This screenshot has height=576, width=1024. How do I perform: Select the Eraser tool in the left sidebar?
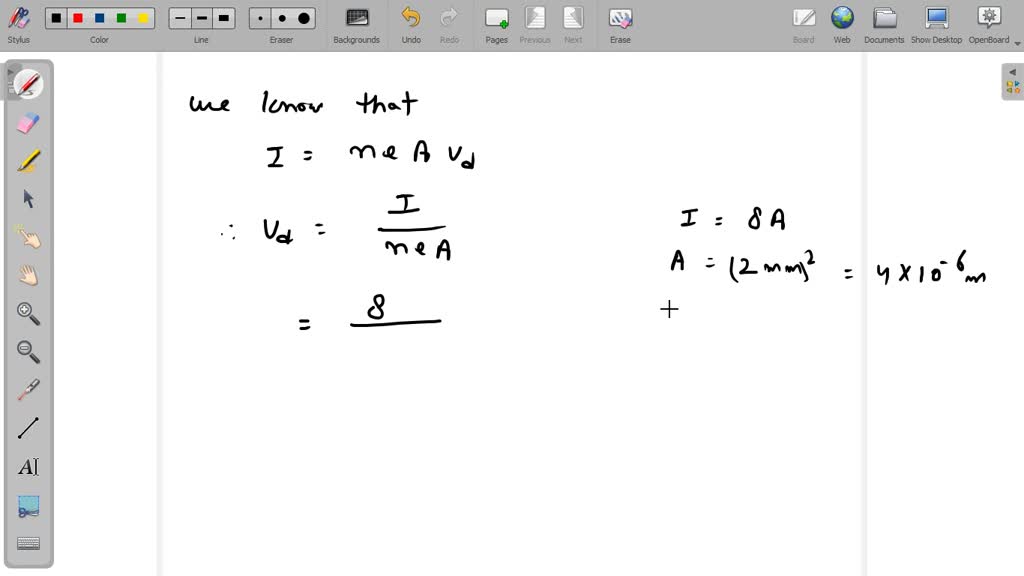coord(28,122)
